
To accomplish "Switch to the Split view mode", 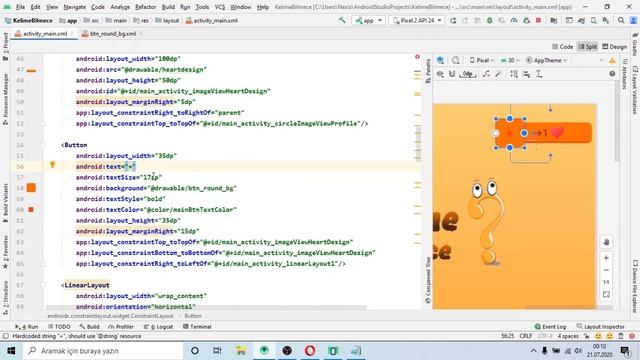I will point(588,47).
